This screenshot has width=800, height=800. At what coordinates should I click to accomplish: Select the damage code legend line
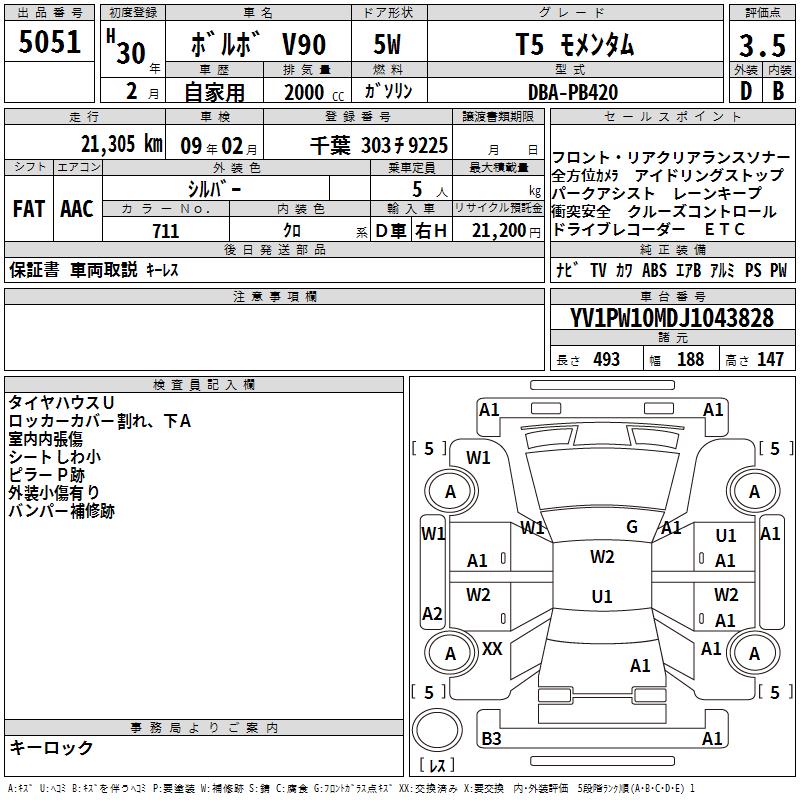click(x=352, y=789)
